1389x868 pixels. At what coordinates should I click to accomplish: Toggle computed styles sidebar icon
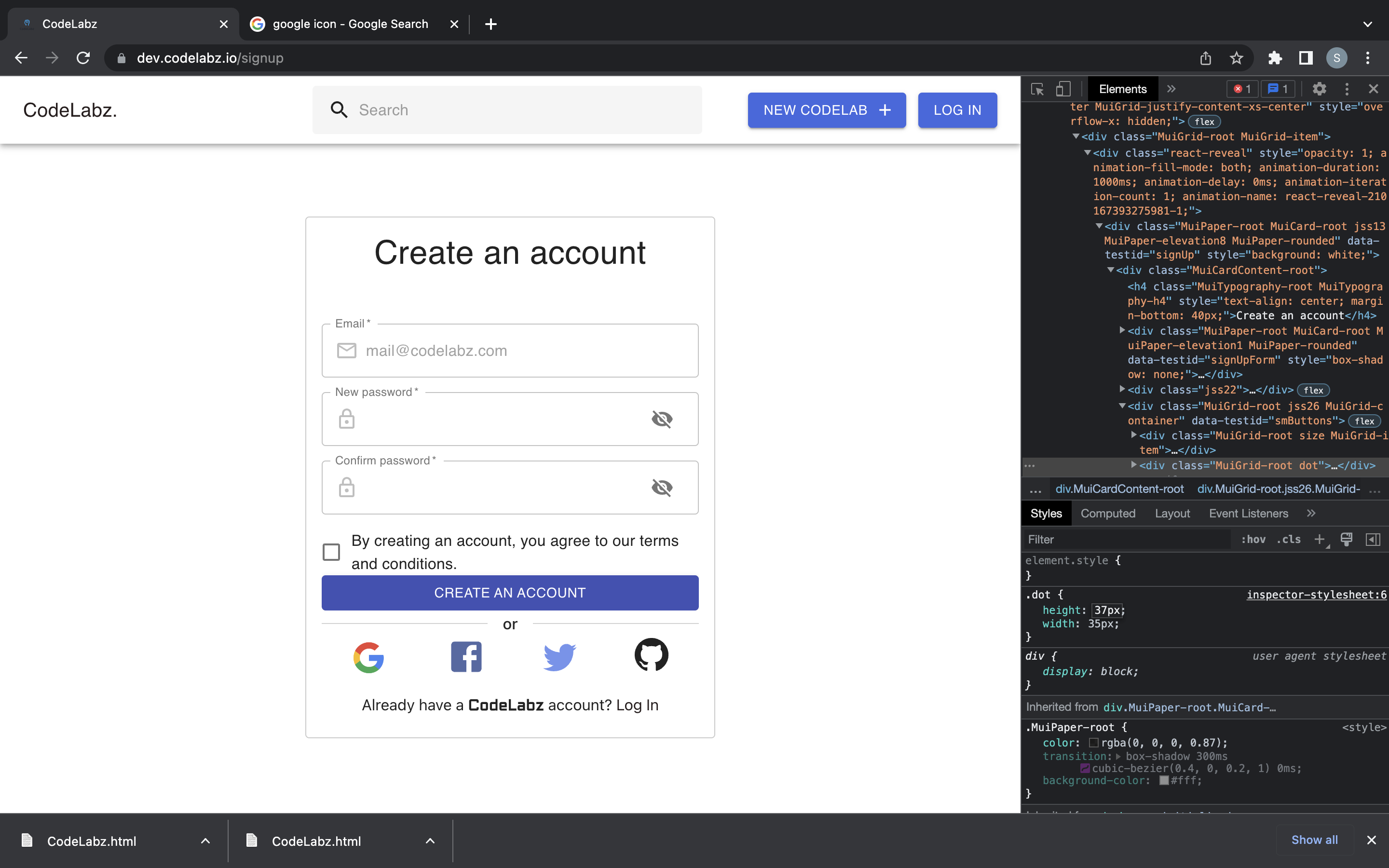pyautogui.click(x=1373, y=540)
